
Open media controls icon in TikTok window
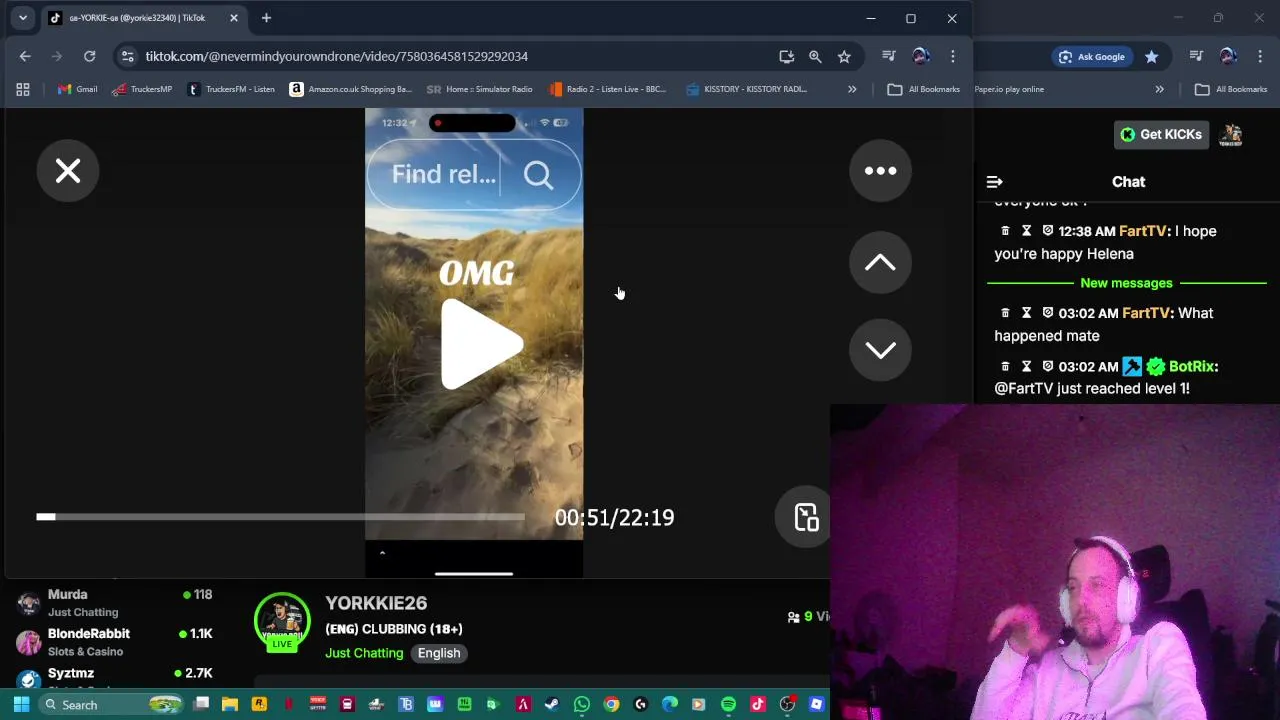coord(889,56)
